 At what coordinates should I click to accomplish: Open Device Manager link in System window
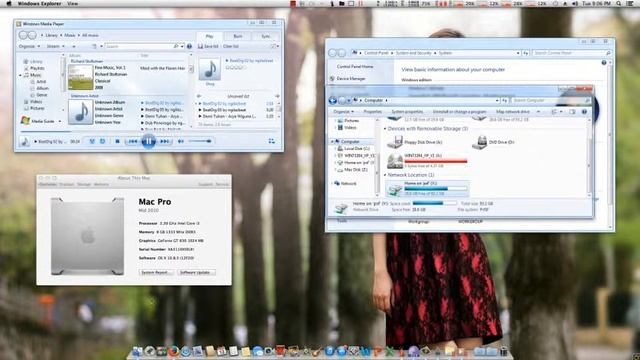(351, 78)
